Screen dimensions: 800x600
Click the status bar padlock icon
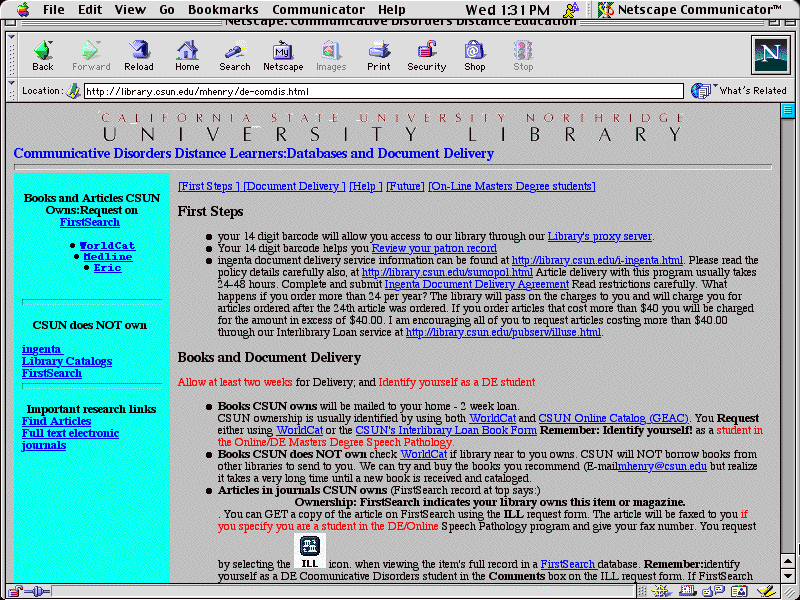coord(15,592)
